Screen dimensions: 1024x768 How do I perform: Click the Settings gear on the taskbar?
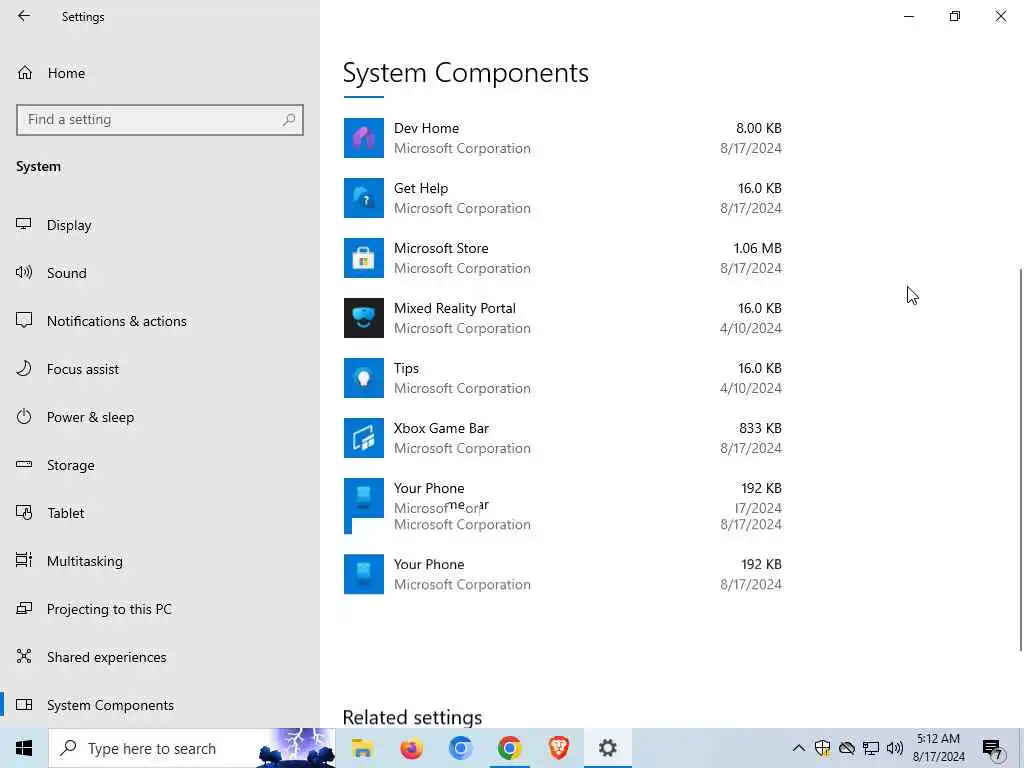pyautogui.click(x=607, y=748)
